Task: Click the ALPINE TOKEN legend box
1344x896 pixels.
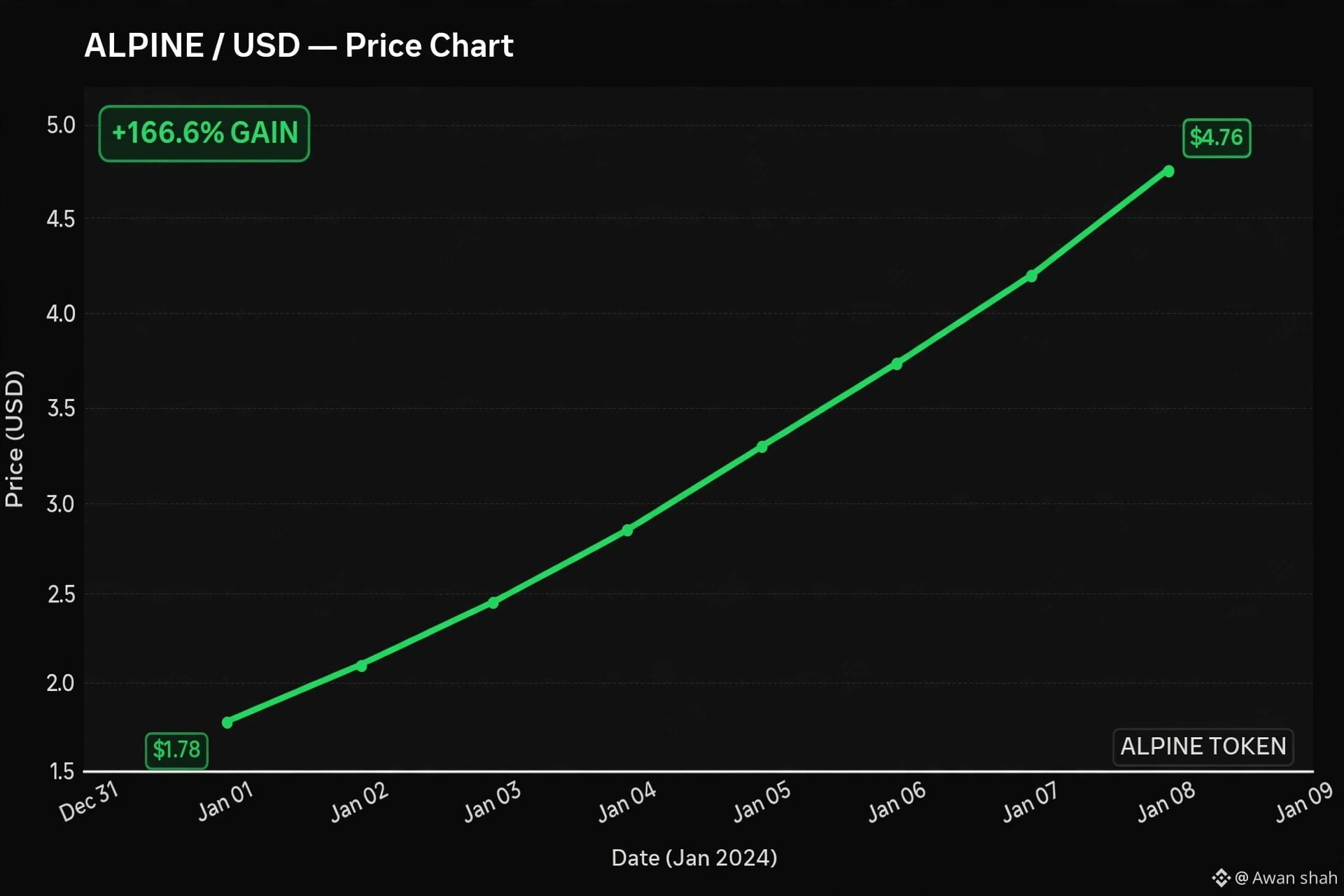Action: pyautogui.click(x=1203, y=747)
